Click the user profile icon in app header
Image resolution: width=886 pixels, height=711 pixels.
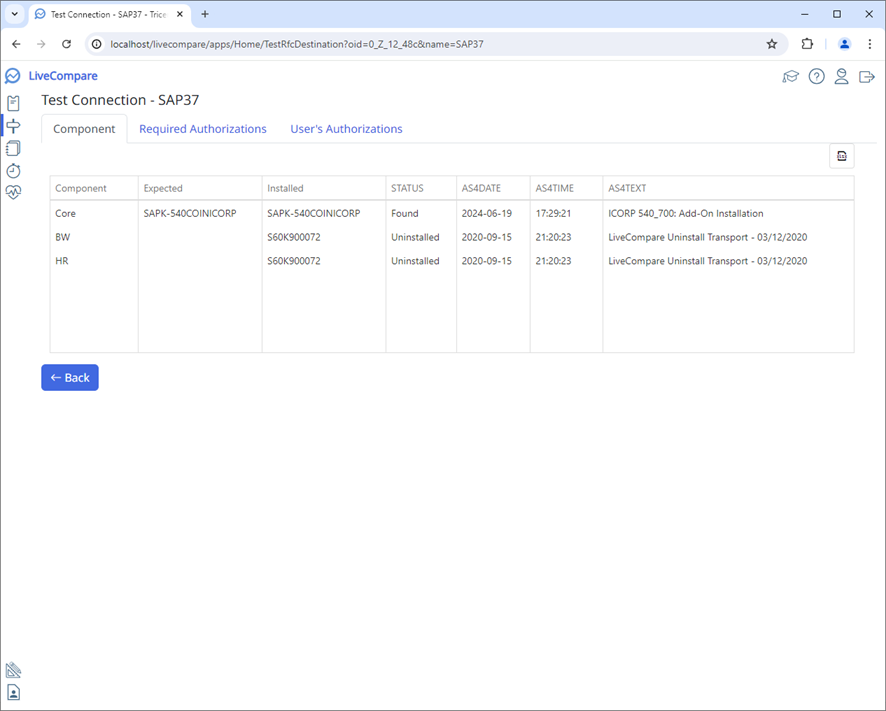(x=841, y=77)
